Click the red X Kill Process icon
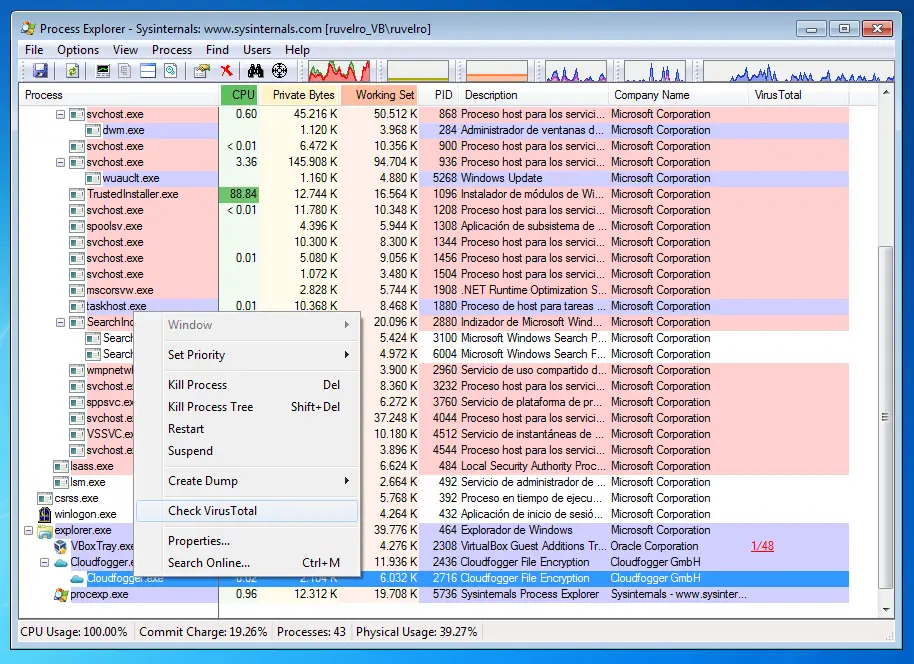This screenshot has height=664, width=914. coord(226,71)
